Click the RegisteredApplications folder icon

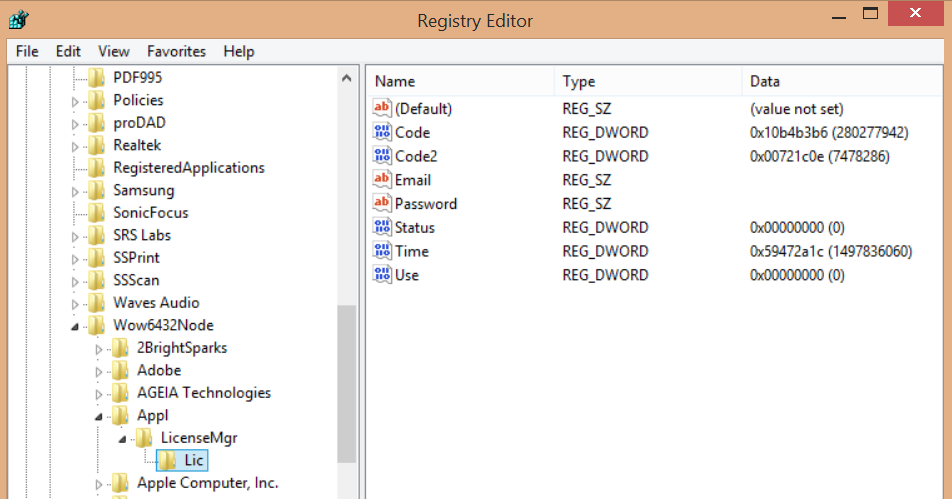pyautogui.click(x=97, y=168)
